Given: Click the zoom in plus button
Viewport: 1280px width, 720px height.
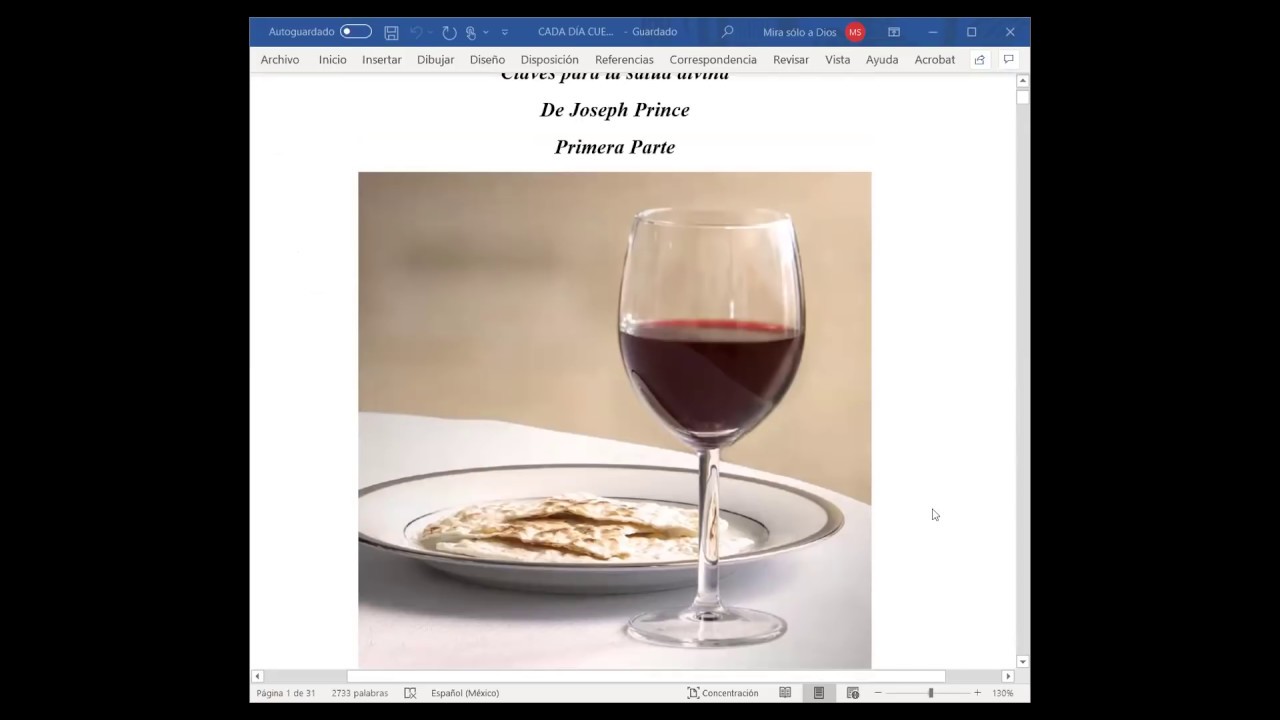Looking at the screenshot, I should coord(977,693).
